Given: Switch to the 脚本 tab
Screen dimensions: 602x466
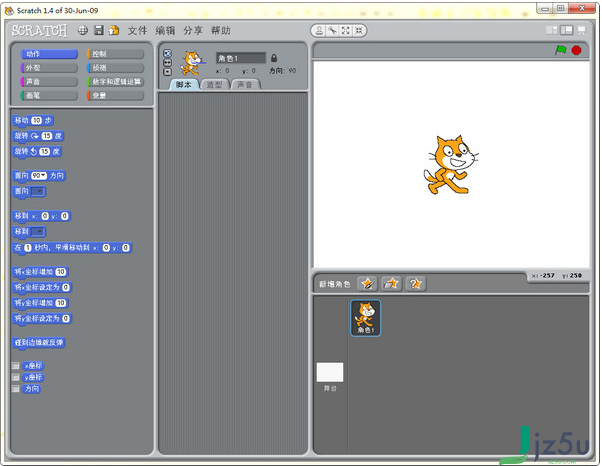Looking at the screenshot, I should coord(184,84).
